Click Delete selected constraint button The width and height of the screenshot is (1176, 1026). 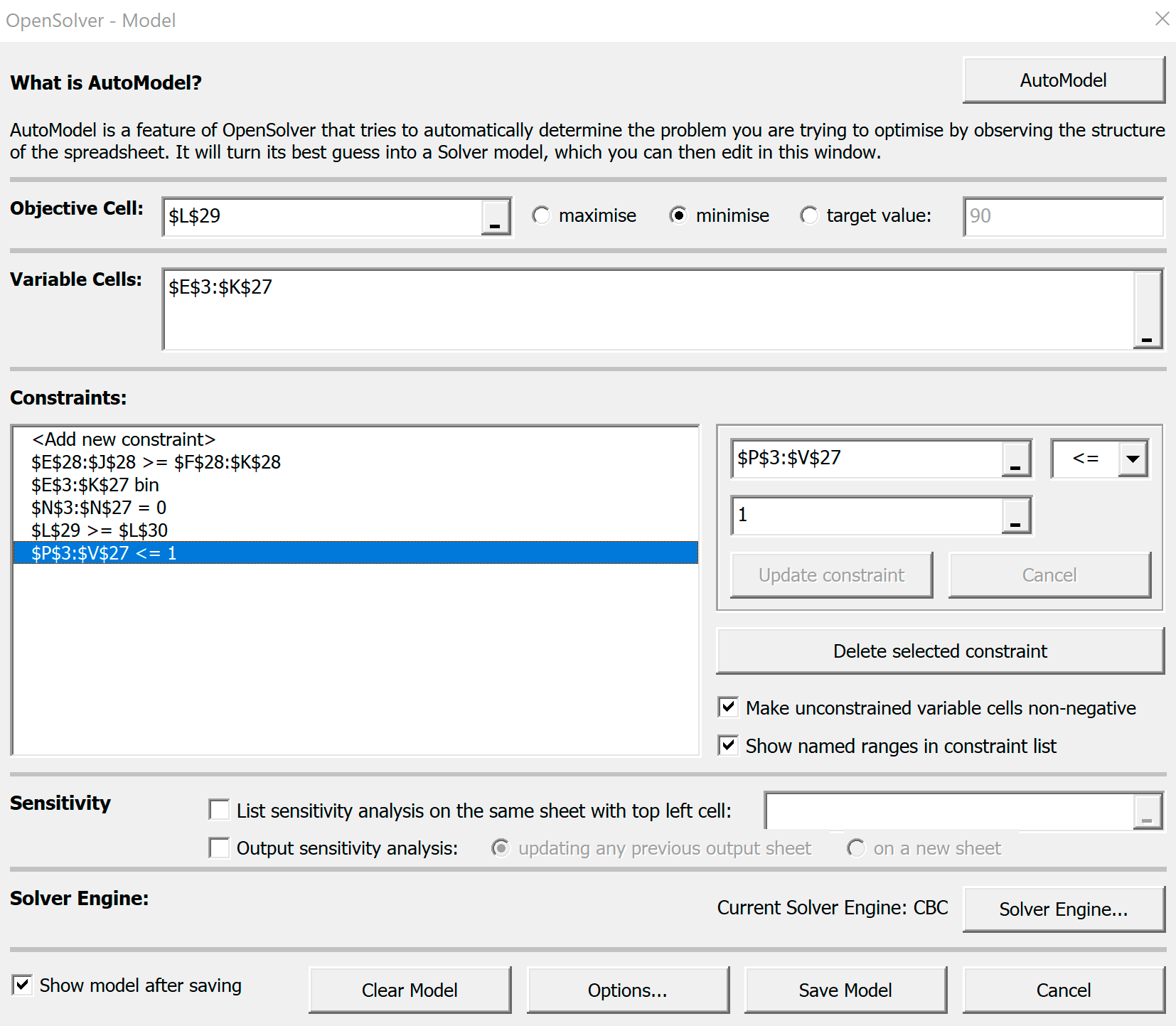click(940, 651)
